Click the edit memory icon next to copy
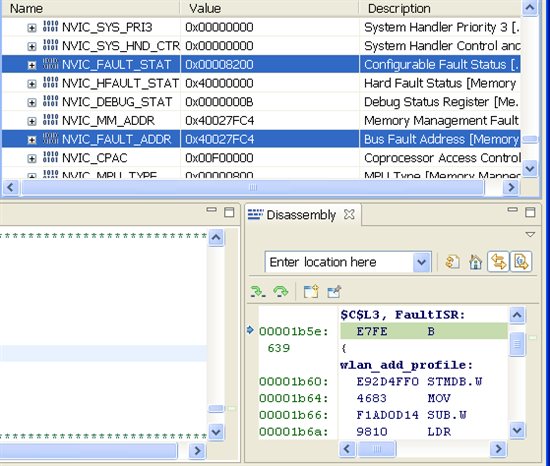The width and height of the screenshot is (550, 466). 334,291
